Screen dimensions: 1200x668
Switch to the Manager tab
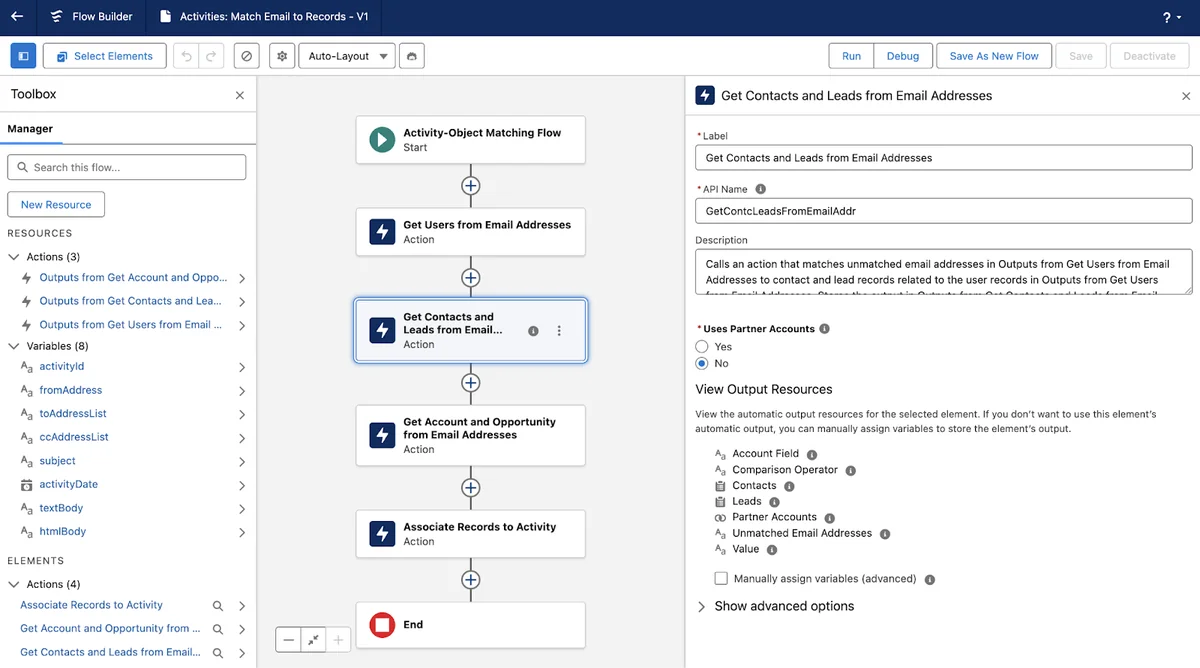pyautogui.click(x=30, y=129)
